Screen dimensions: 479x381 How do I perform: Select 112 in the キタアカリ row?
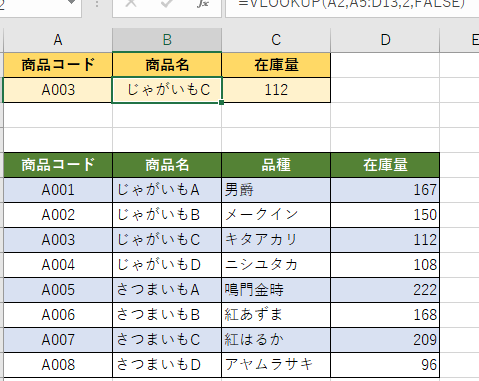tap(385, 240)
